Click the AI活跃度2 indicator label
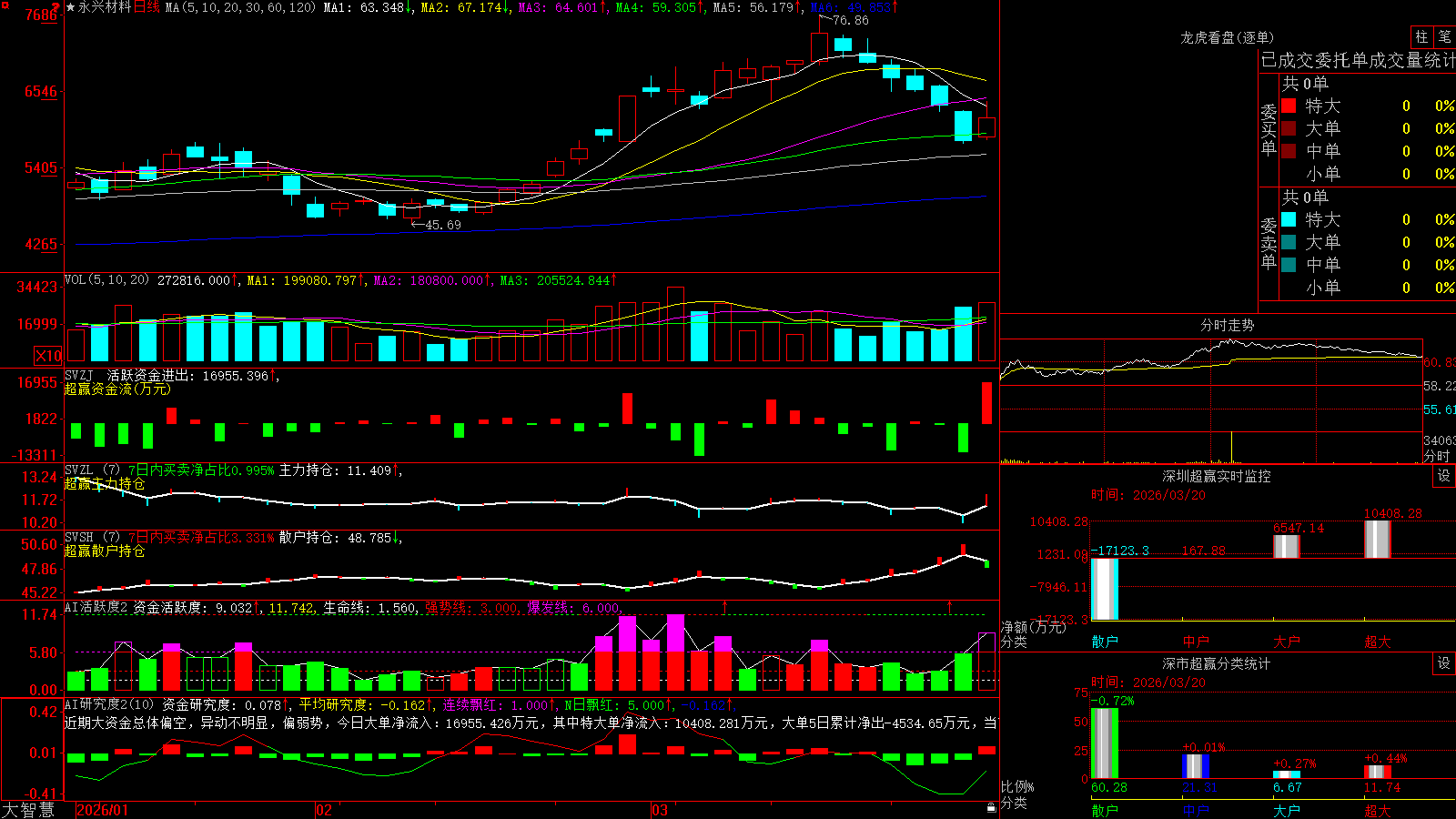Viewport: 1456px width, 819px height. pos(96,607)
